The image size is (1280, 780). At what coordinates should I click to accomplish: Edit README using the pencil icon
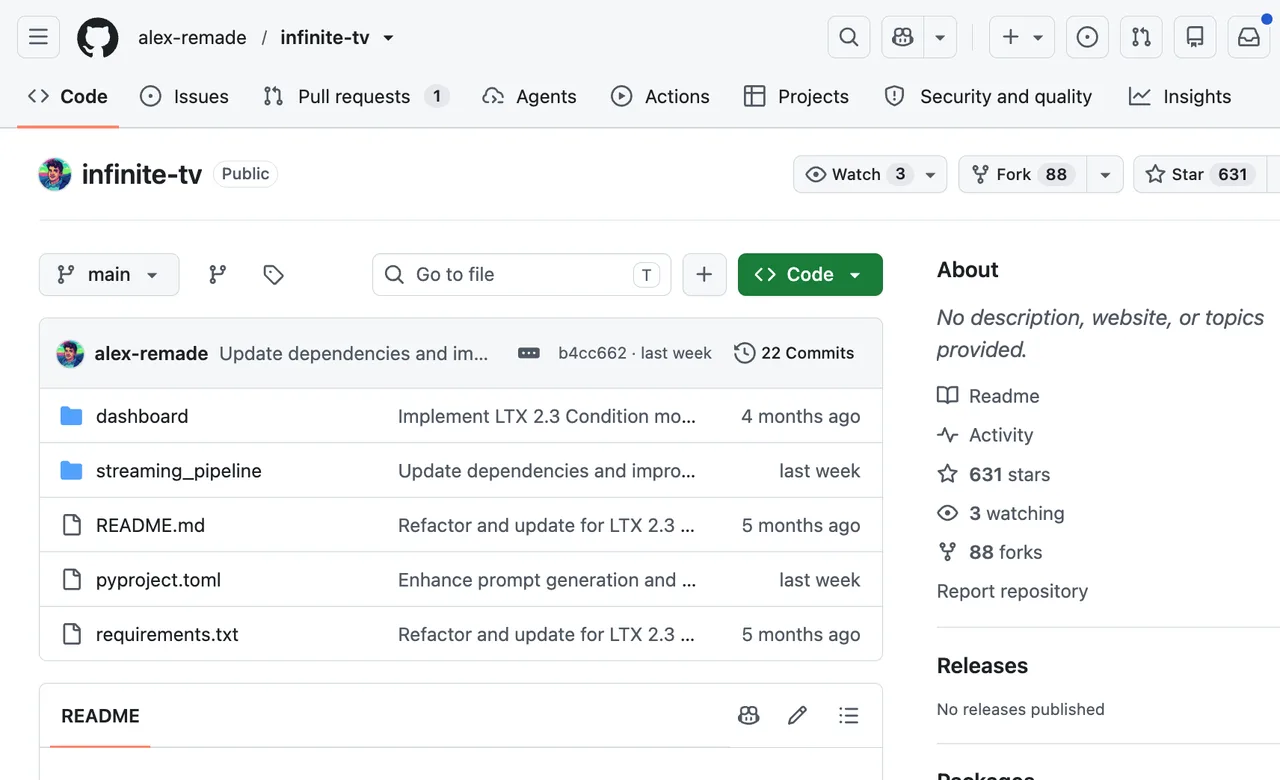point(797,715)
